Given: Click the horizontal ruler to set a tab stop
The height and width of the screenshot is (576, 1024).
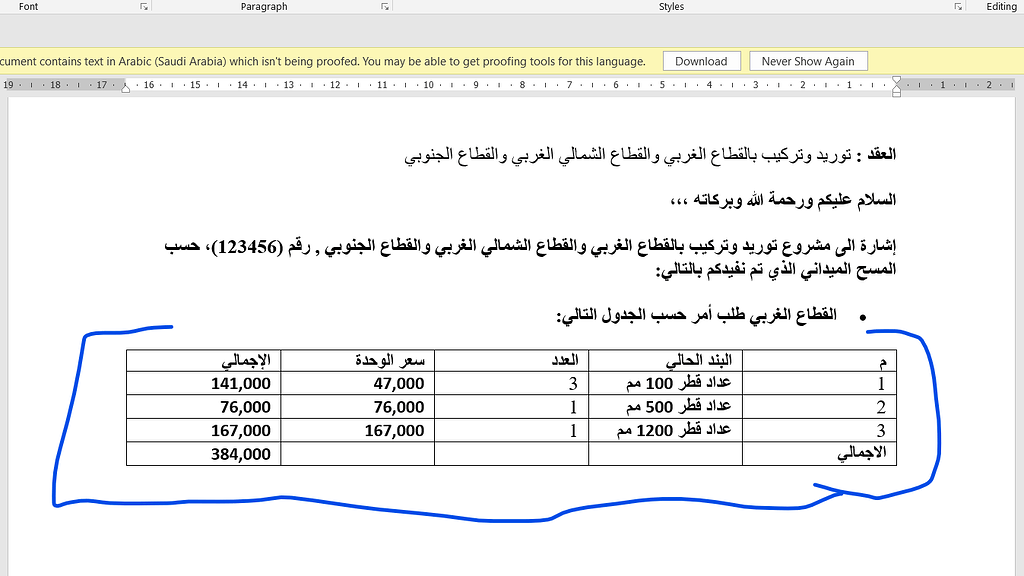Looking at the screenshot, I should coord(500,88).
